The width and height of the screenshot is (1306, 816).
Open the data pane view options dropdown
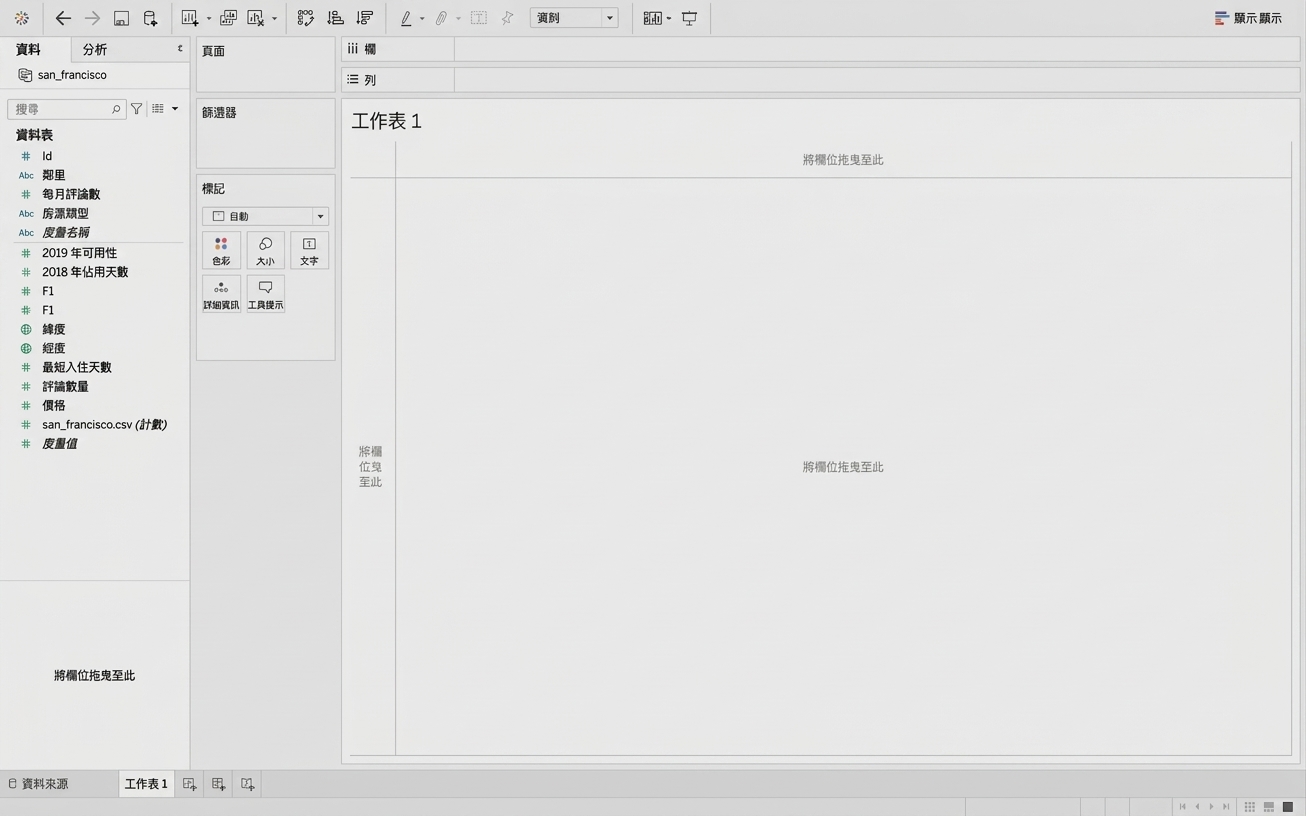pos(165,109)
